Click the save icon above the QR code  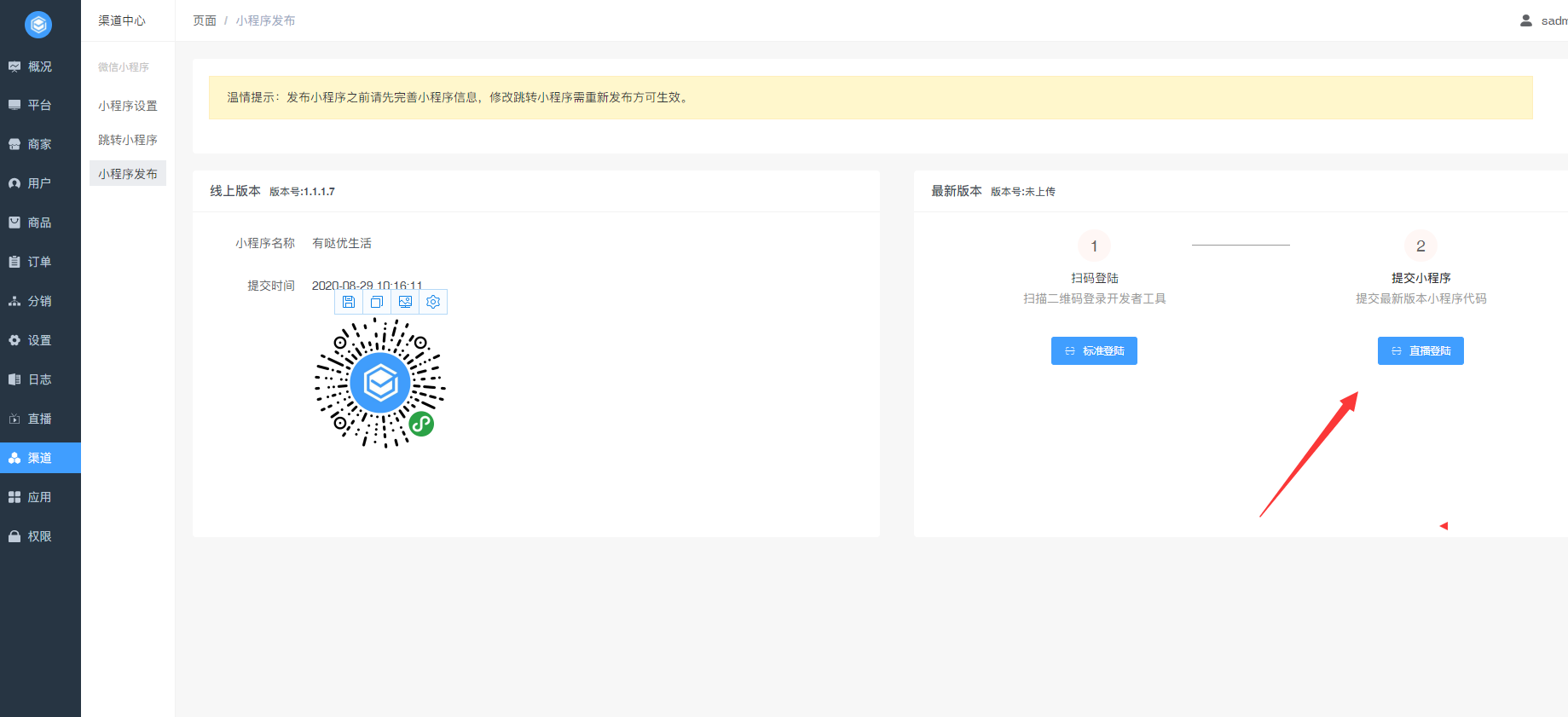pos(349,302)
